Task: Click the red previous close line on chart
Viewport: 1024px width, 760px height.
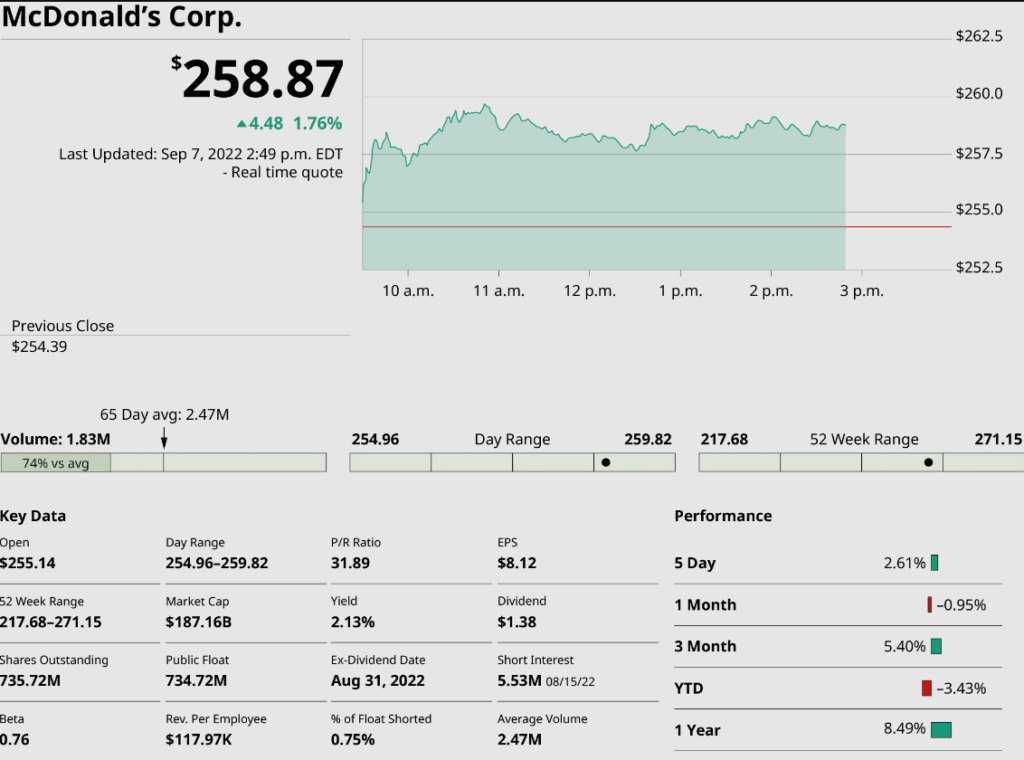Action: [656, 227]
